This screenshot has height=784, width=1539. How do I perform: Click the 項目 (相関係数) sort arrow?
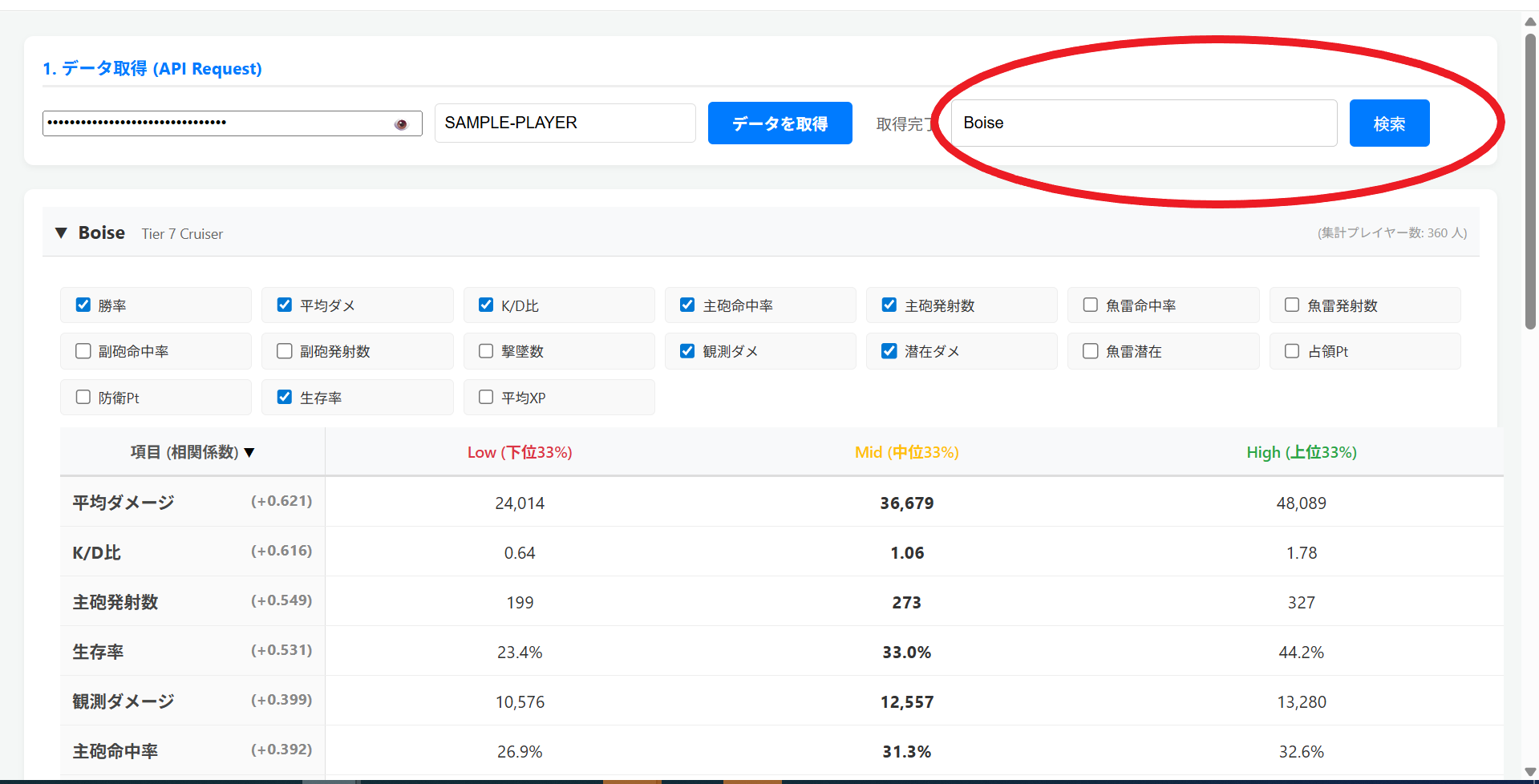249,453
